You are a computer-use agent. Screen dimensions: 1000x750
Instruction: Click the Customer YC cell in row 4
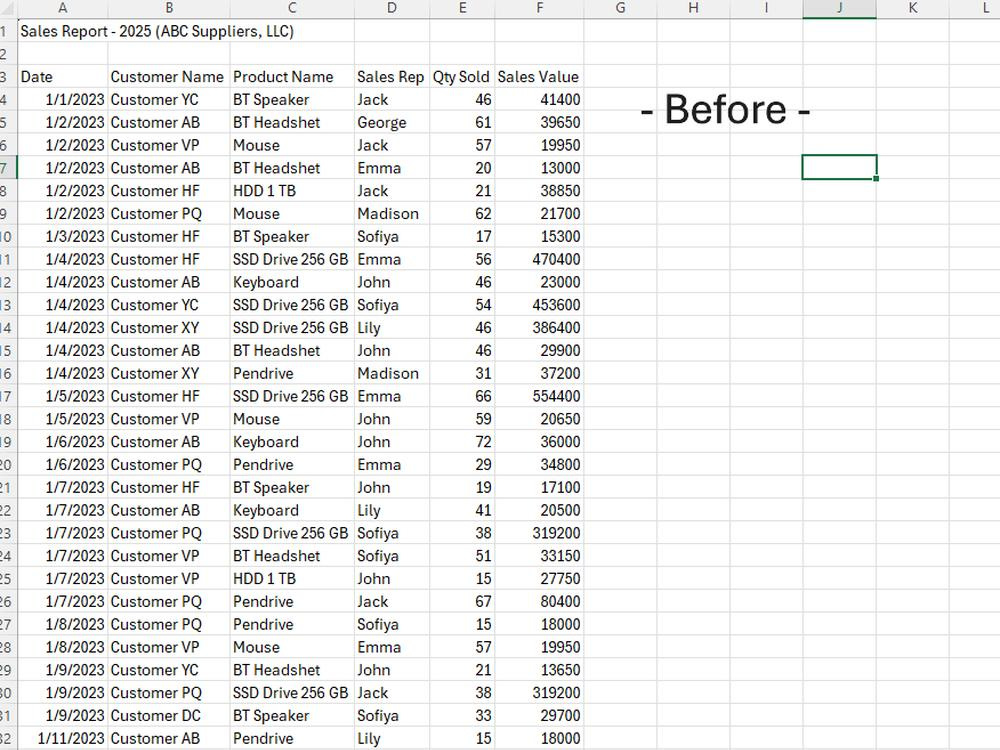click(169, 99)
